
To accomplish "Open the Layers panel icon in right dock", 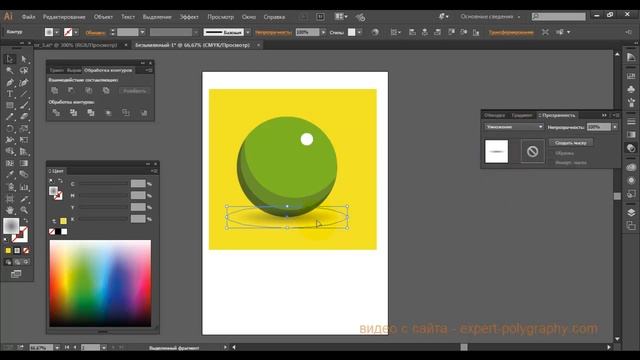I will [x=631, y=212].
